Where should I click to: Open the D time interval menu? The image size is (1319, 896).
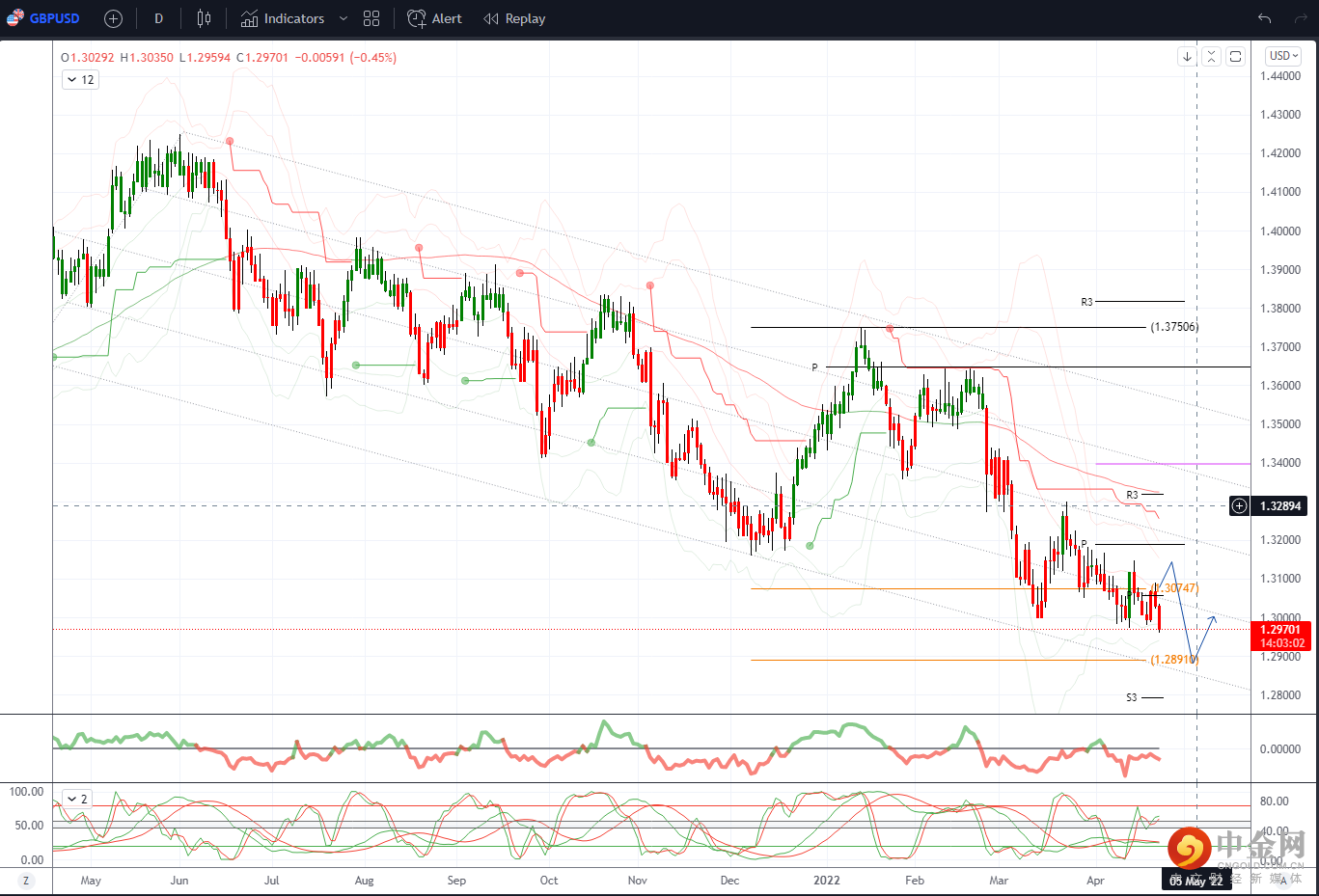(x=158, y=18)
